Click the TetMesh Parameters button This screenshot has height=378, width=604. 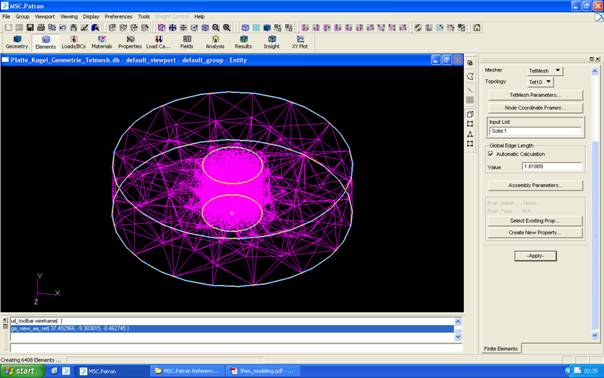[535, 95]
